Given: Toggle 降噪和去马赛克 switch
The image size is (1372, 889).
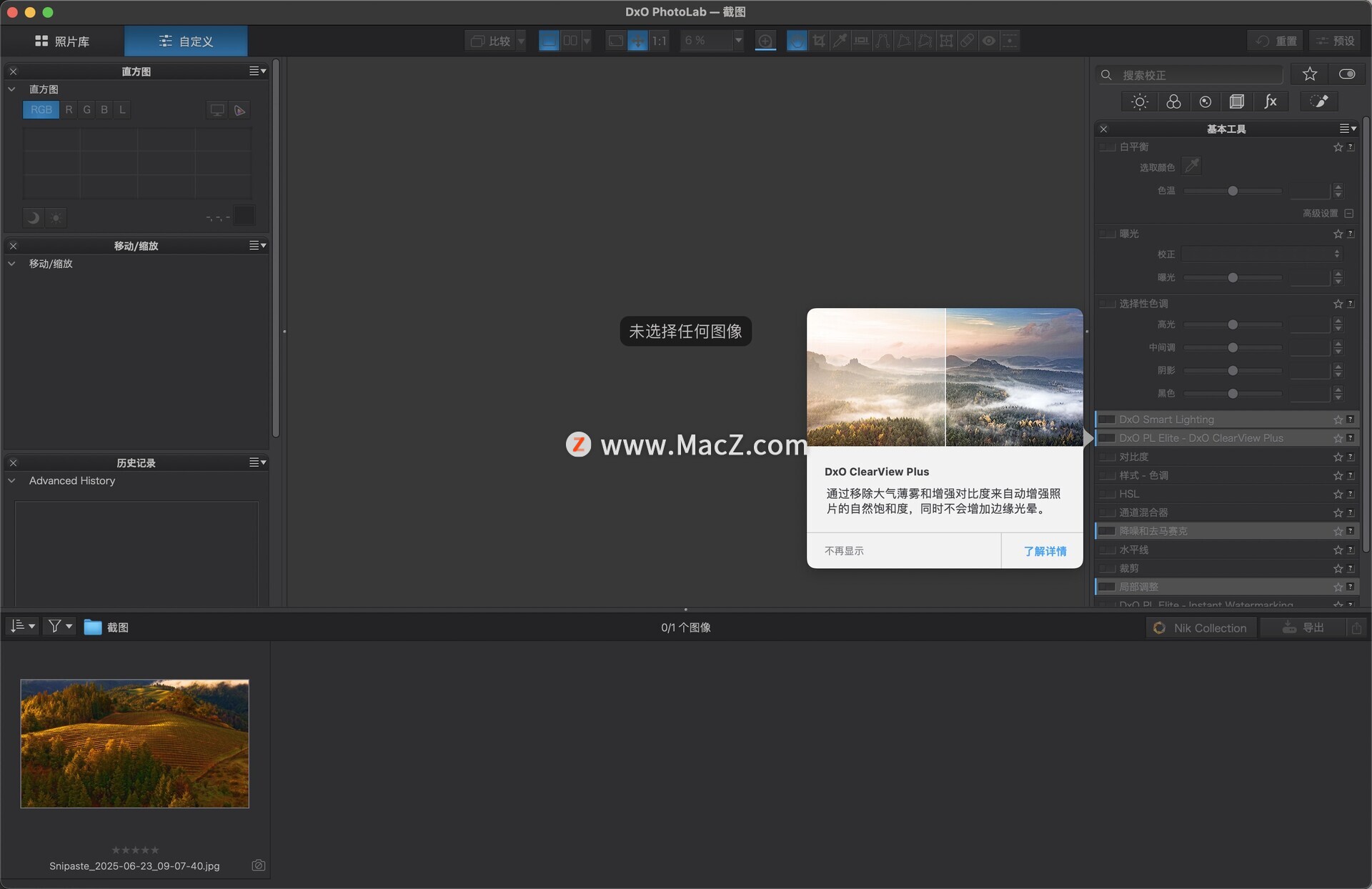Looking at the screenshot, I should (x=1107, y=531).
